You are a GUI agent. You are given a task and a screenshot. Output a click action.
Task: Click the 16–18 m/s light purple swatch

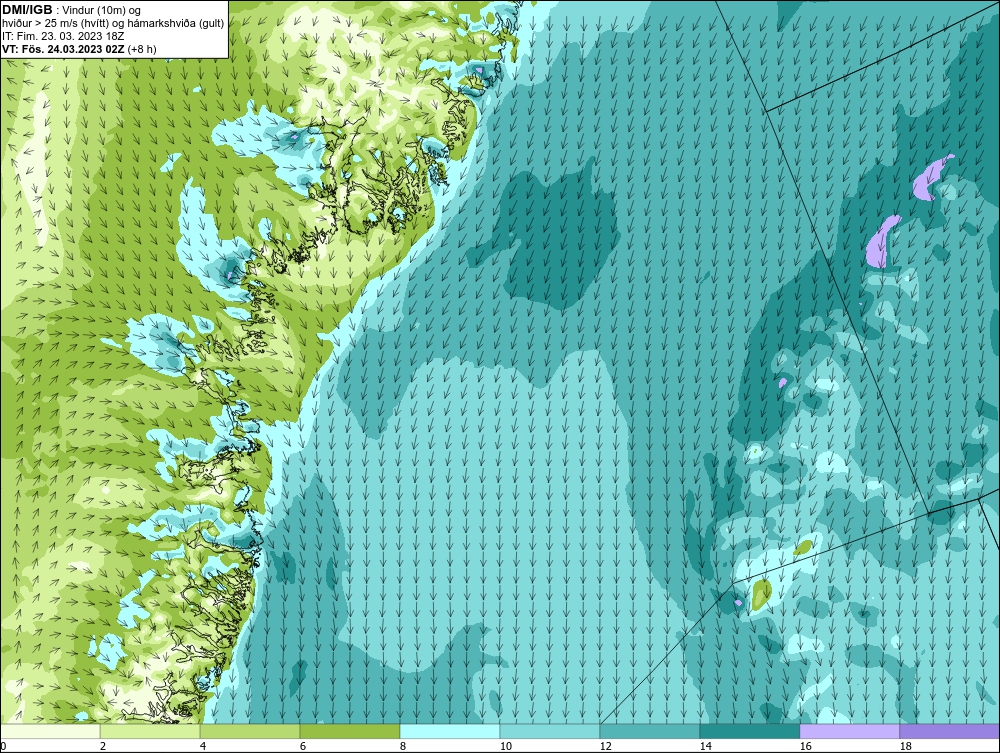click(849, 731)
